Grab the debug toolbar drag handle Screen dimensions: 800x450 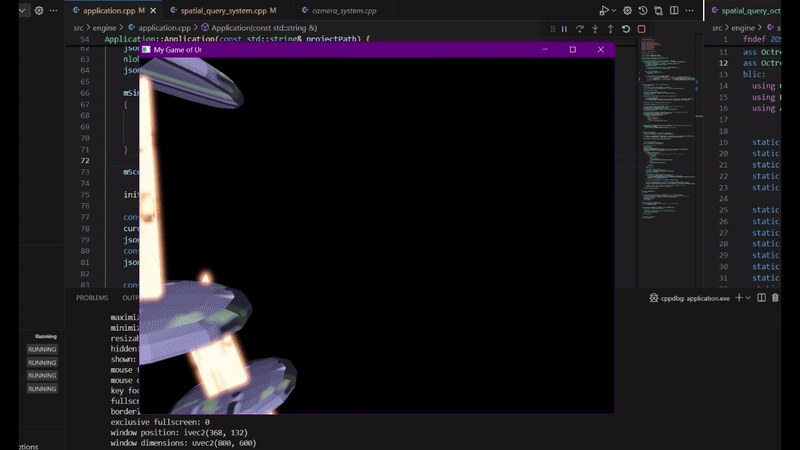click(x=553, y=29)
